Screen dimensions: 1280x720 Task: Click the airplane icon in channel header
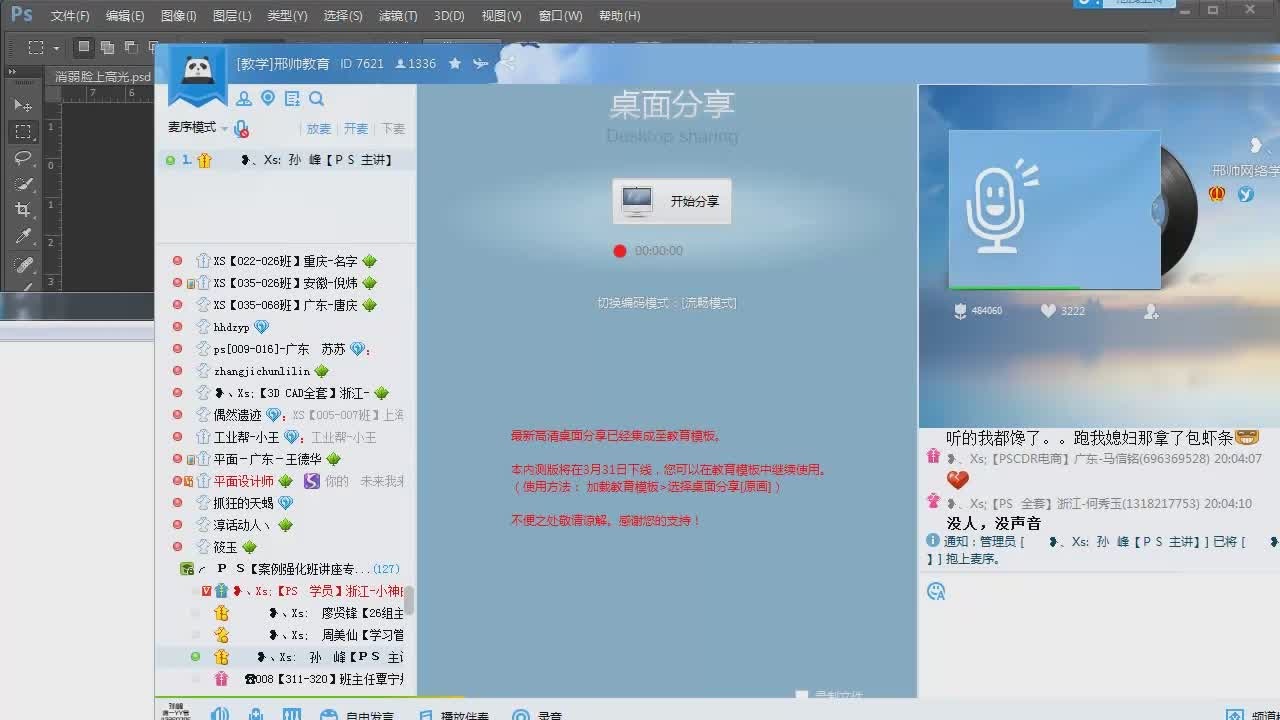[481, 63]
